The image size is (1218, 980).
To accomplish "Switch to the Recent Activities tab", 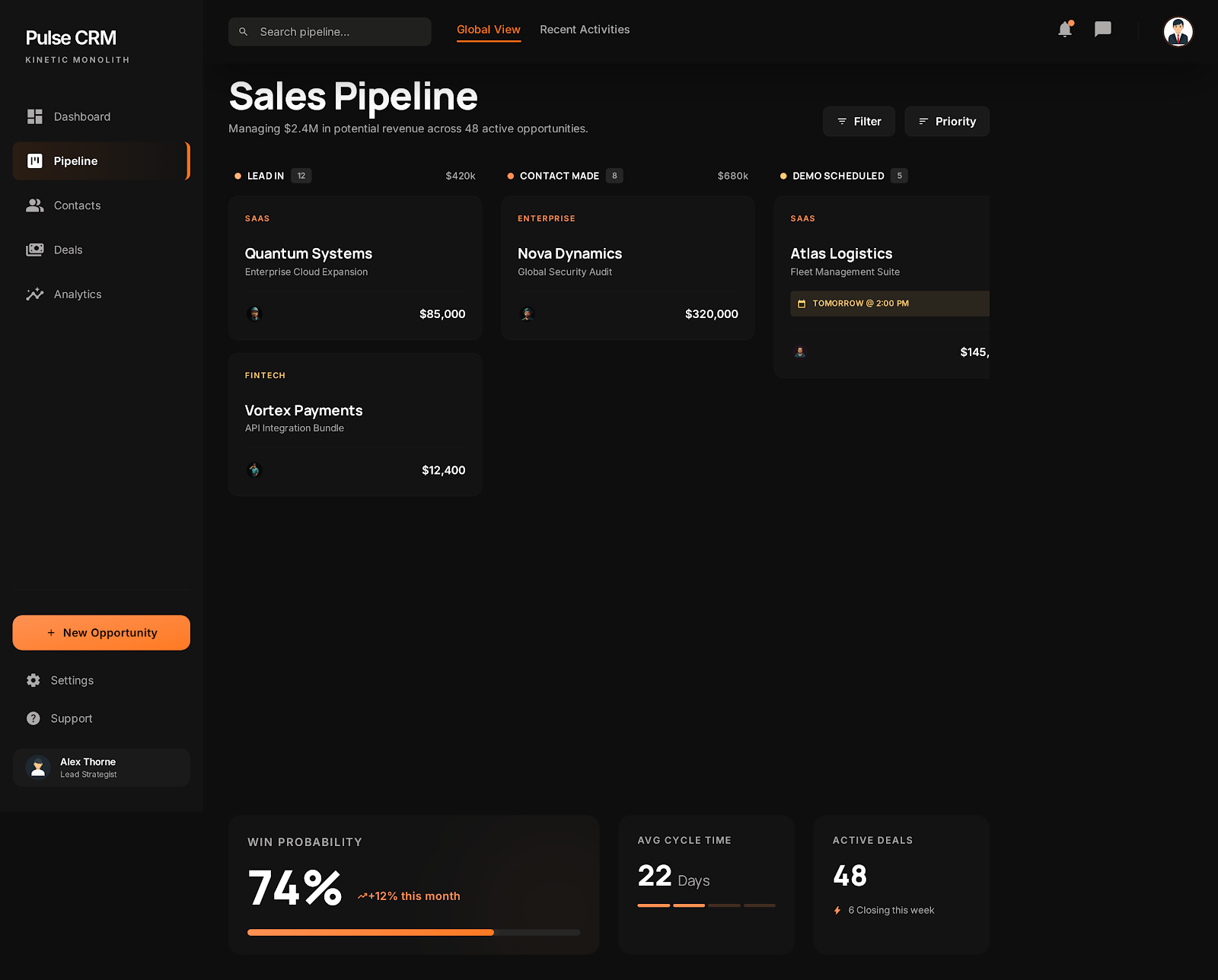I will pos(585,29).
